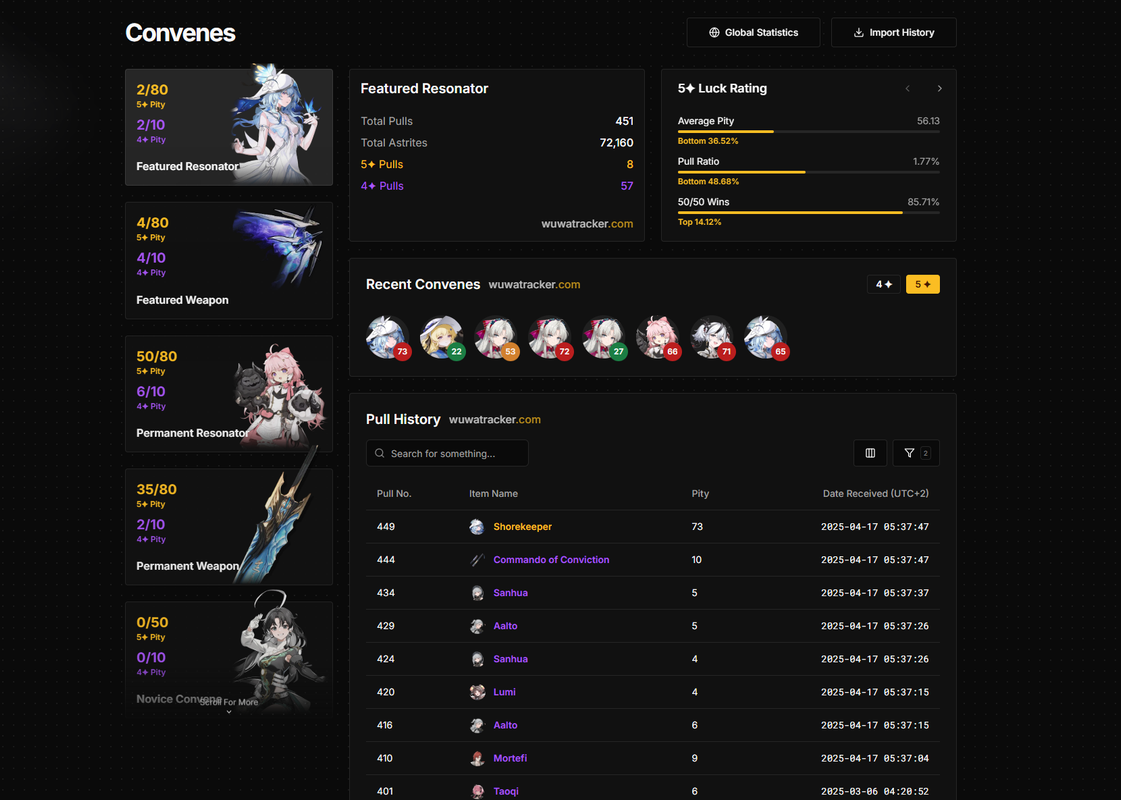Viewport: 1121px width, 800px height.
Task: Click the Item Name column header
Action: point(493,493)
